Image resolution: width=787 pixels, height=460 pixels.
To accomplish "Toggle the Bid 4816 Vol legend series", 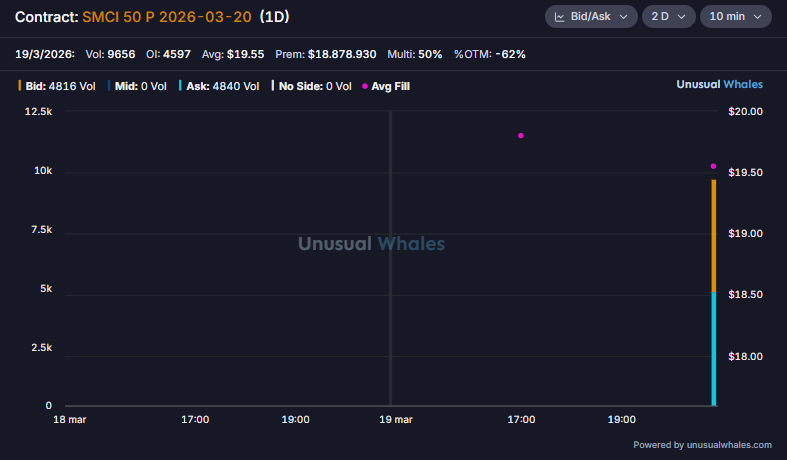I will (57, 86).
